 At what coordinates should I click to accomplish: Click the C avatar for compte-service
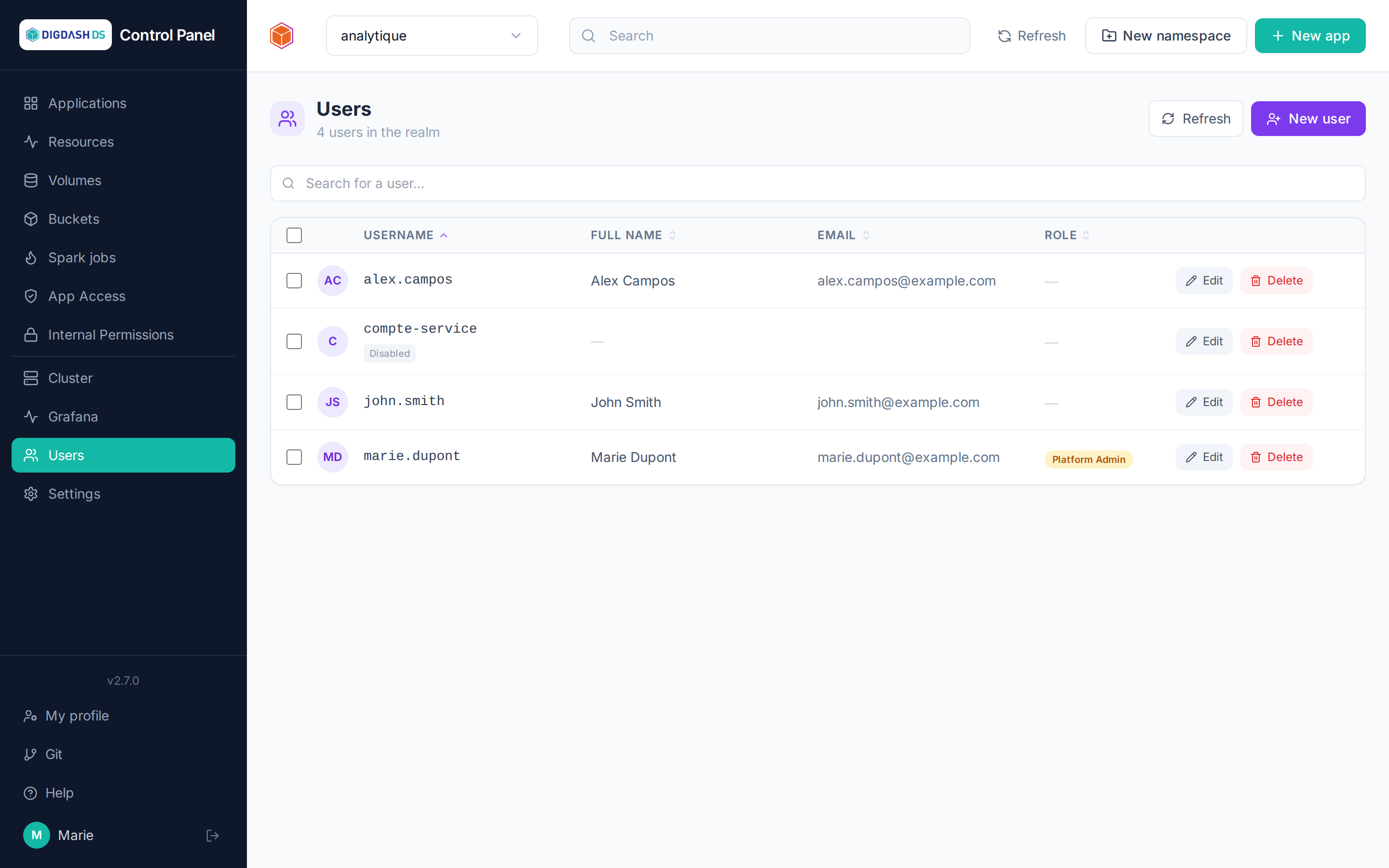click(333, 341)
